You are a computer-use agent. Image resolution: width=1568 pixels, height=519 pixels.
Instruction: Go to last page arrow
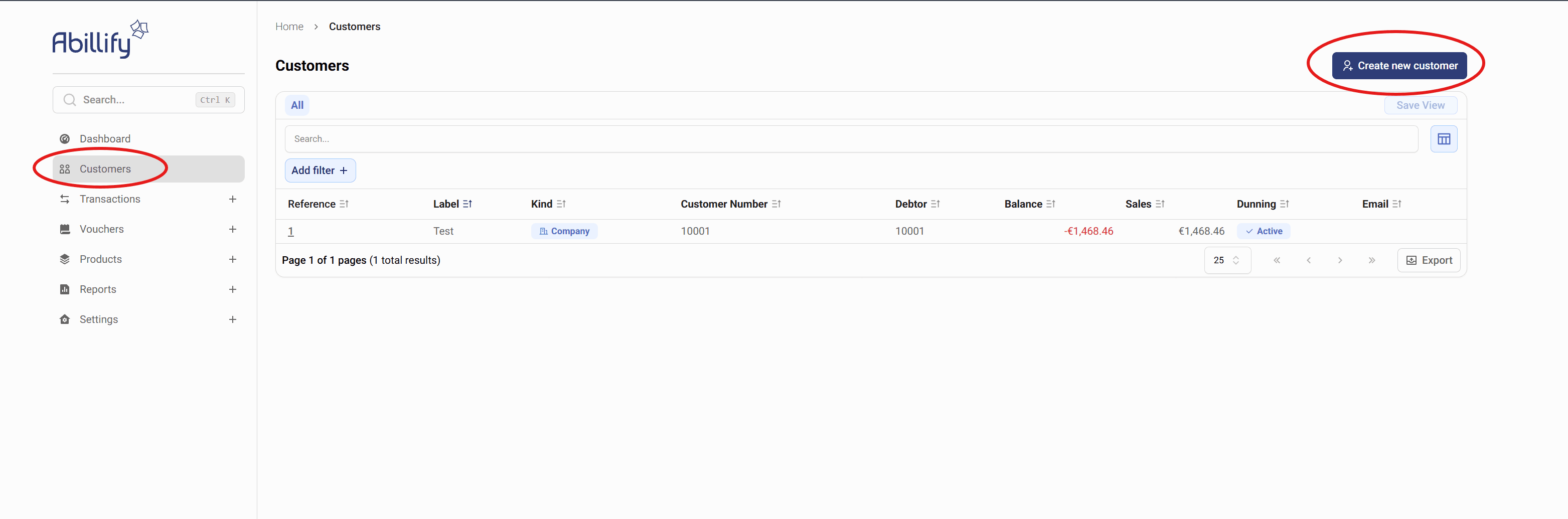[x=1371, y=260]
